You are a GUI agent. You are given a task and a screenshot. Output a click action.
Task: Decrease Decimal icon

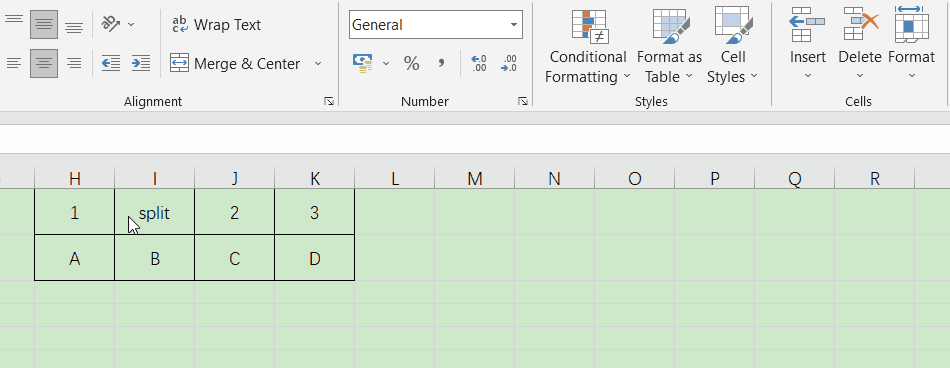508,63
